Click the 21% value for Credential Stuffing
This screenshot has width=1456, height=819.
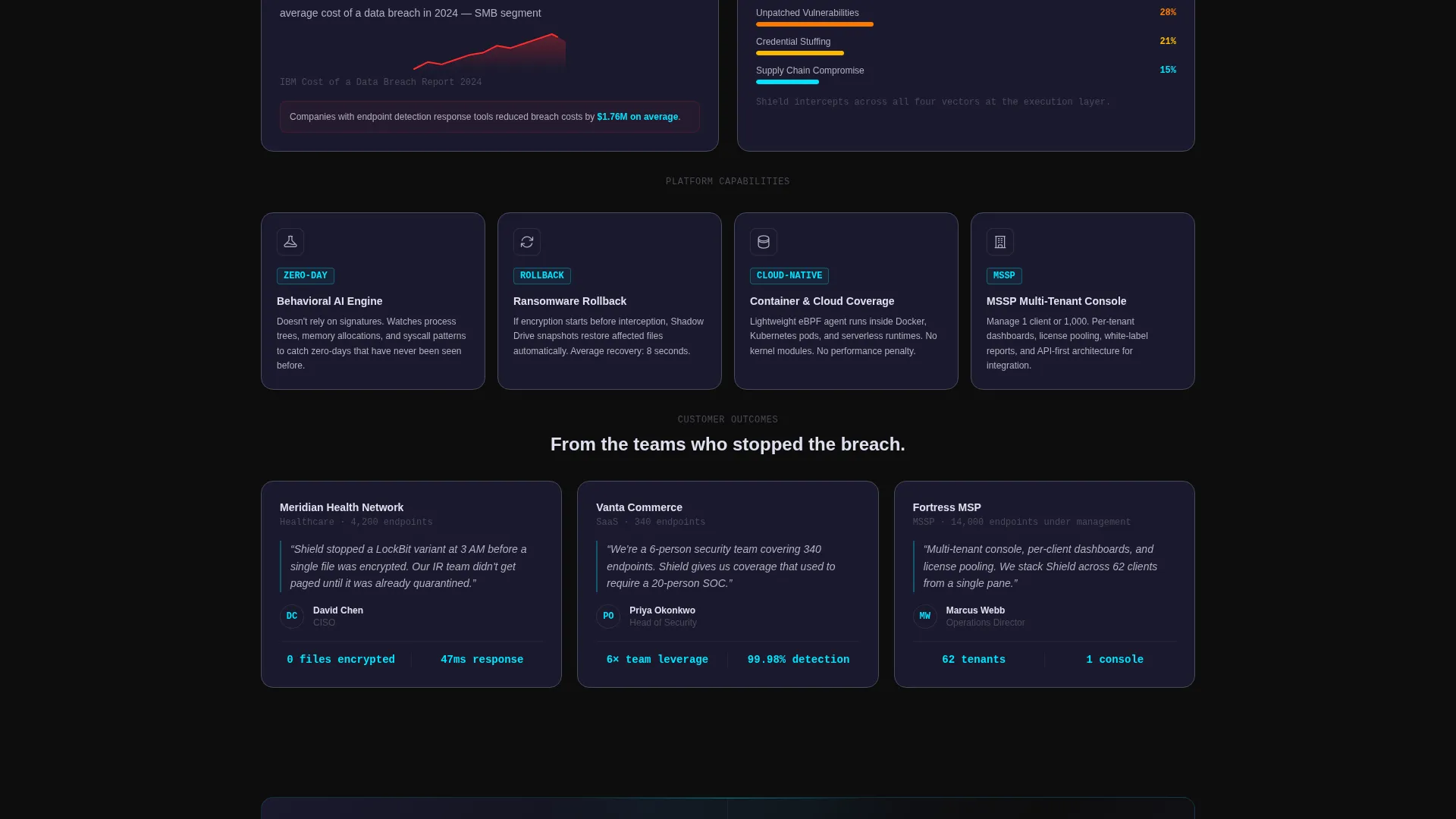click(x=1168, y=42)
